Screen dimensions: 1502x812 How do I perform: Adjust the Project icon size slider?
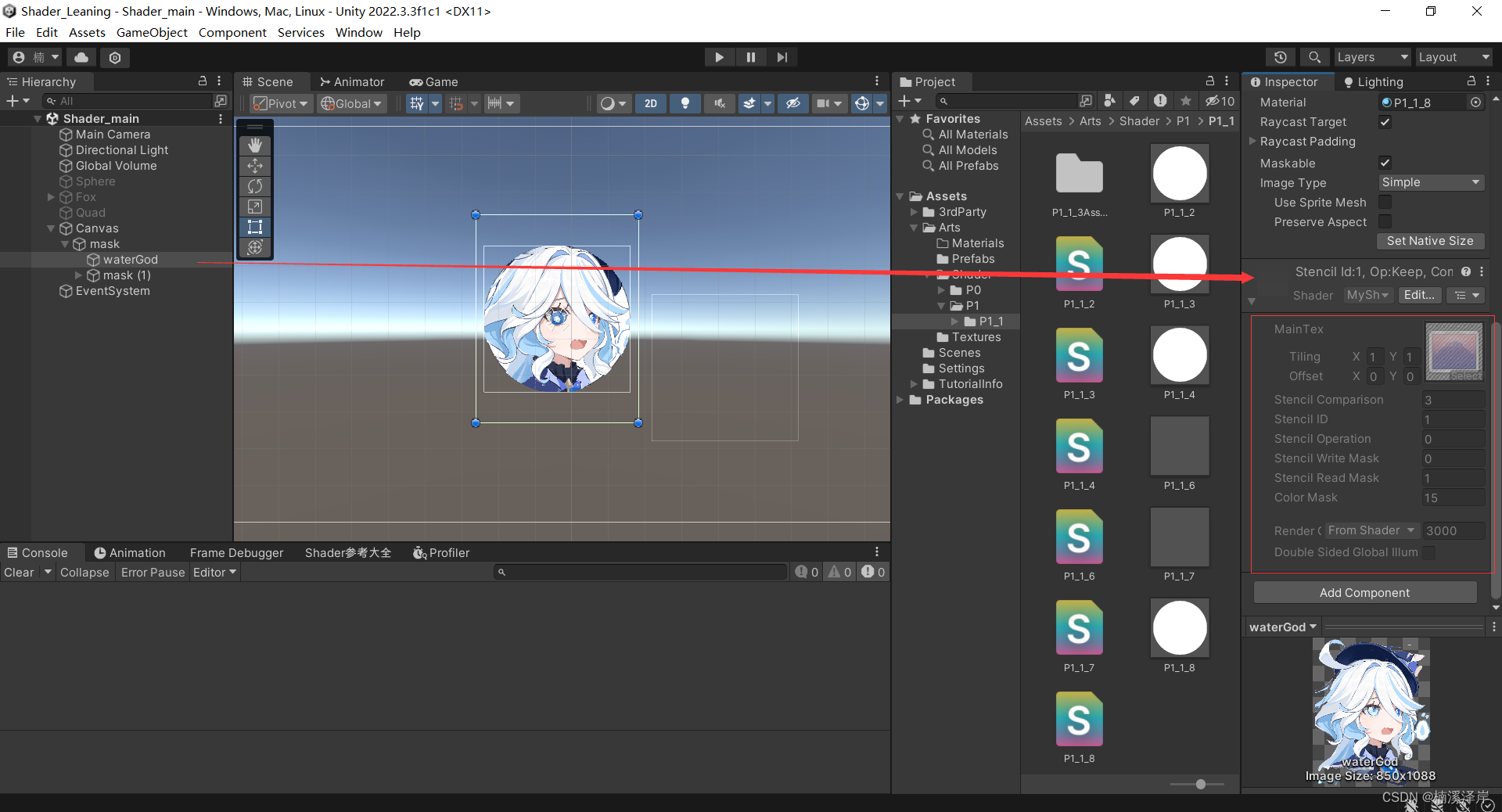pyautogui.click(x=1200, y=784)
